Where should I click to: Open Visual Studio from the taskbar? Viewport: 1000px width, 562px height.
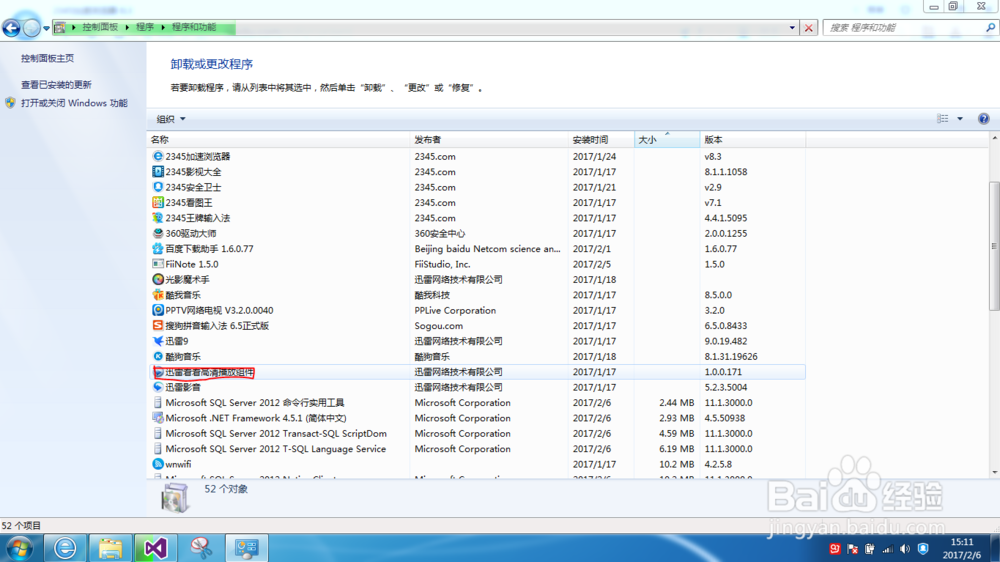pos(155,548)
